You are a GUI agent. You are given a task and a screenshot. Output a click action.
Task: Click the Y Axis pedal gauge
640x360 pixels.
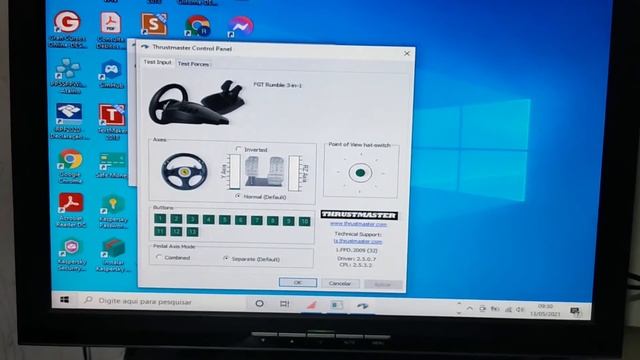point(234,171)
